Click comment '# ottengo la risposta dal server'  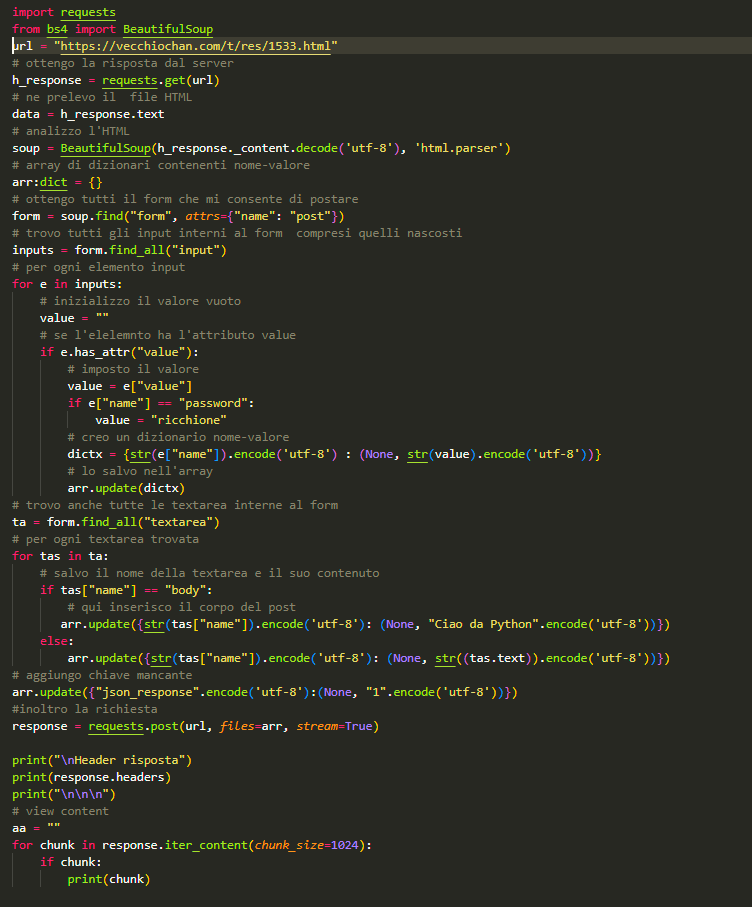123,63
